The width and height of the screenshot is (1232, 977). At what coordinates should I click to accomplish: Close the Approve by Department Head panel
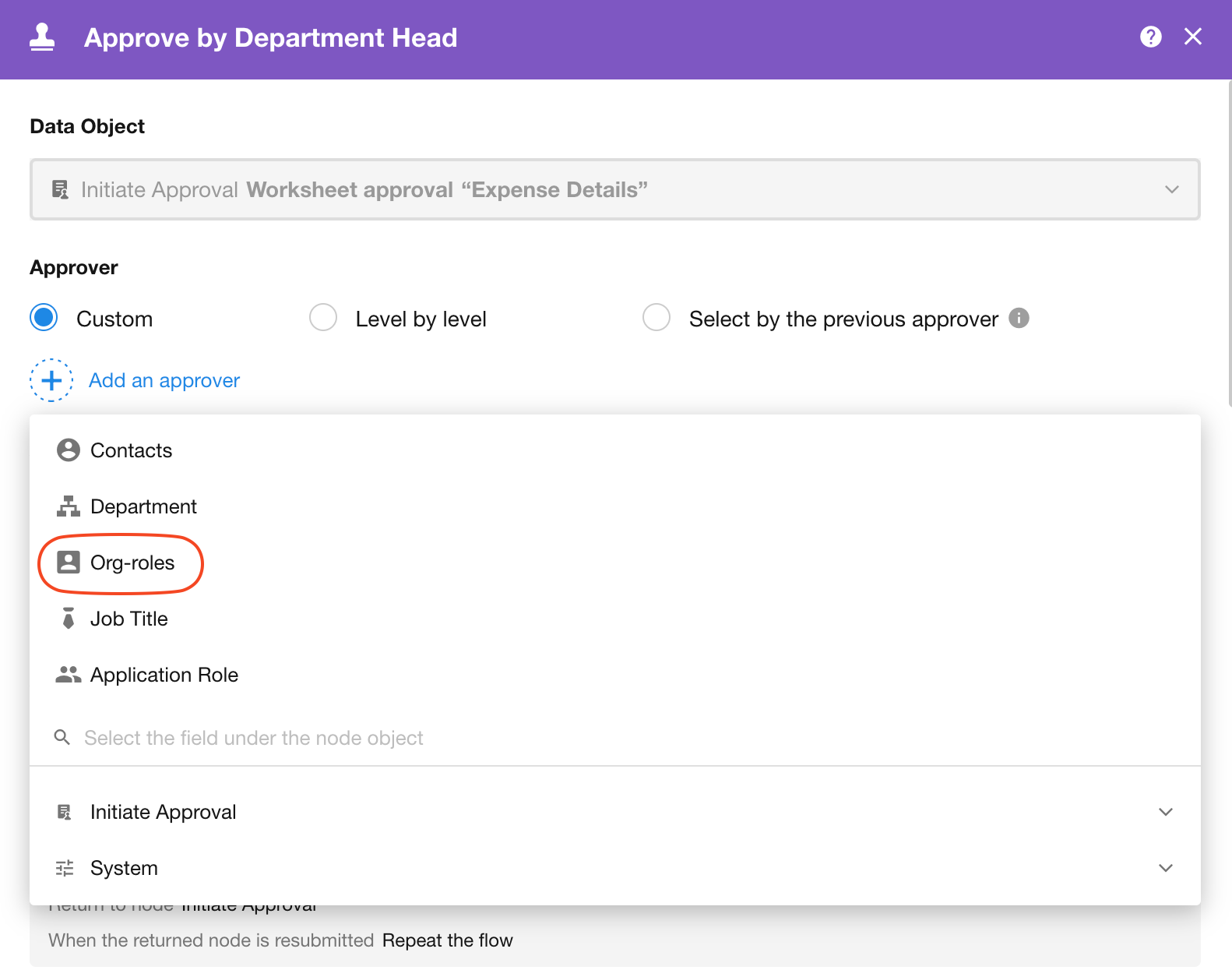point(1192,37)
